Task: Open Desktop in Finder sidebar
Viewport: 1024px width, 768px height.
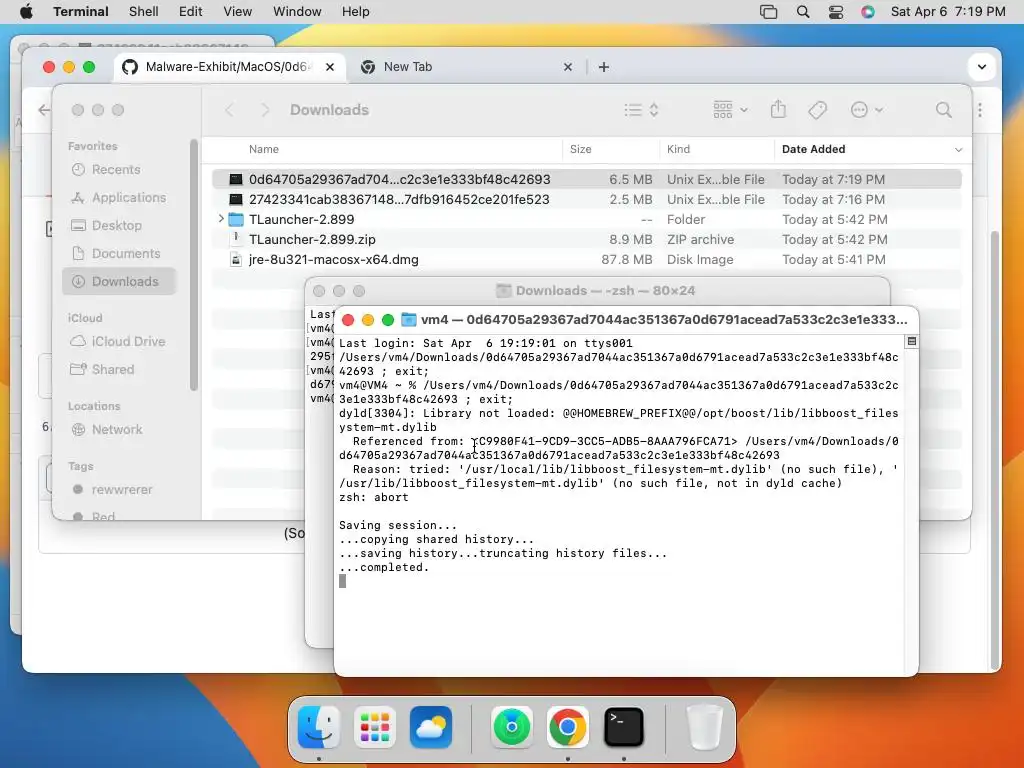Action: pos(119,225)
